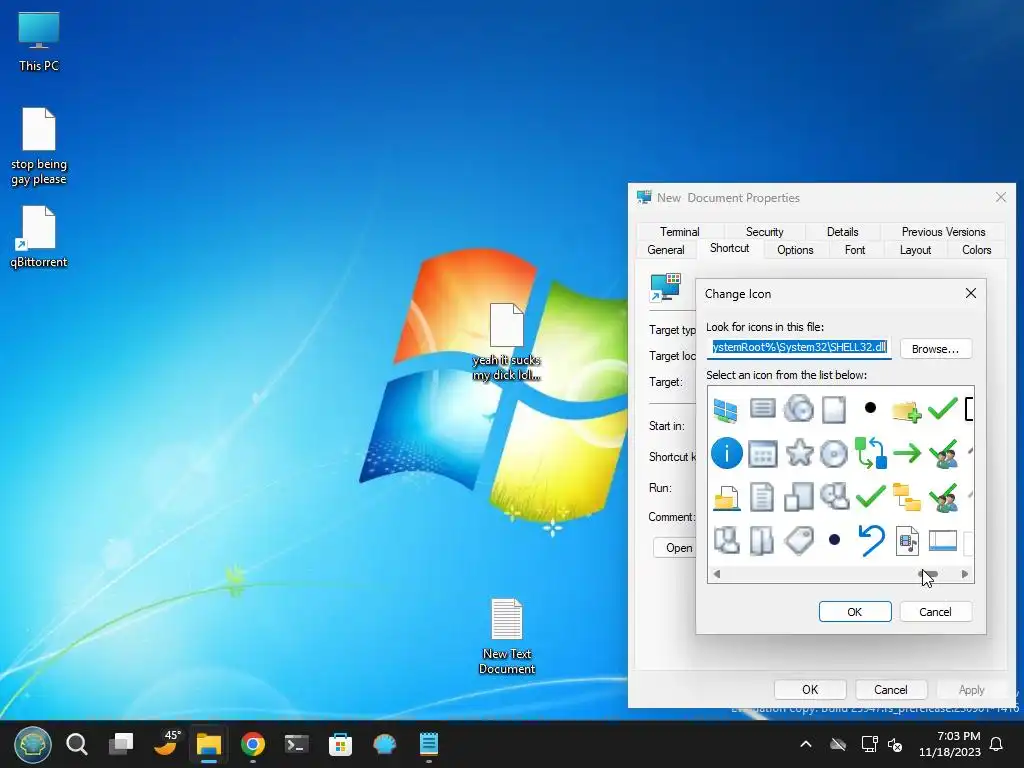Viewport: 1024px width, 768px height.
Task: Click the SHELL32.dll file path field
Action: (799, 347)
